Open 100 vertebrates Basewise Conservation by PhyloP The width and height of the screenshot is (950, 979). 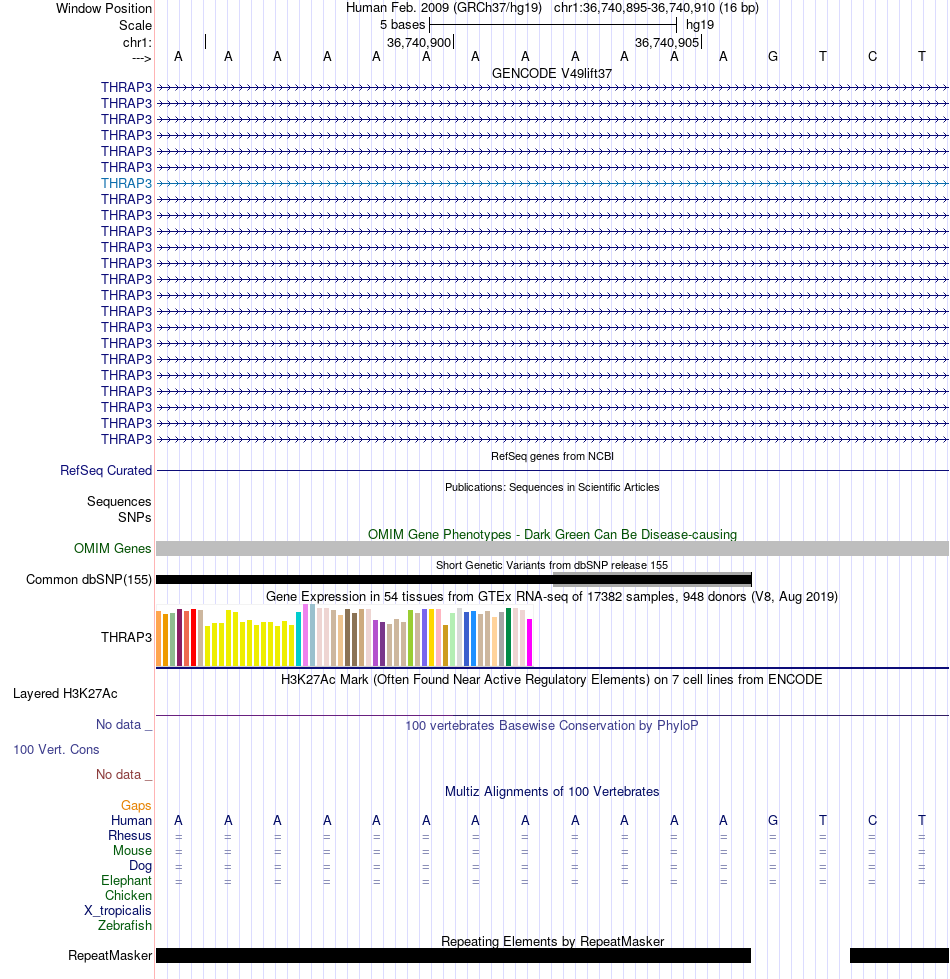552,726
